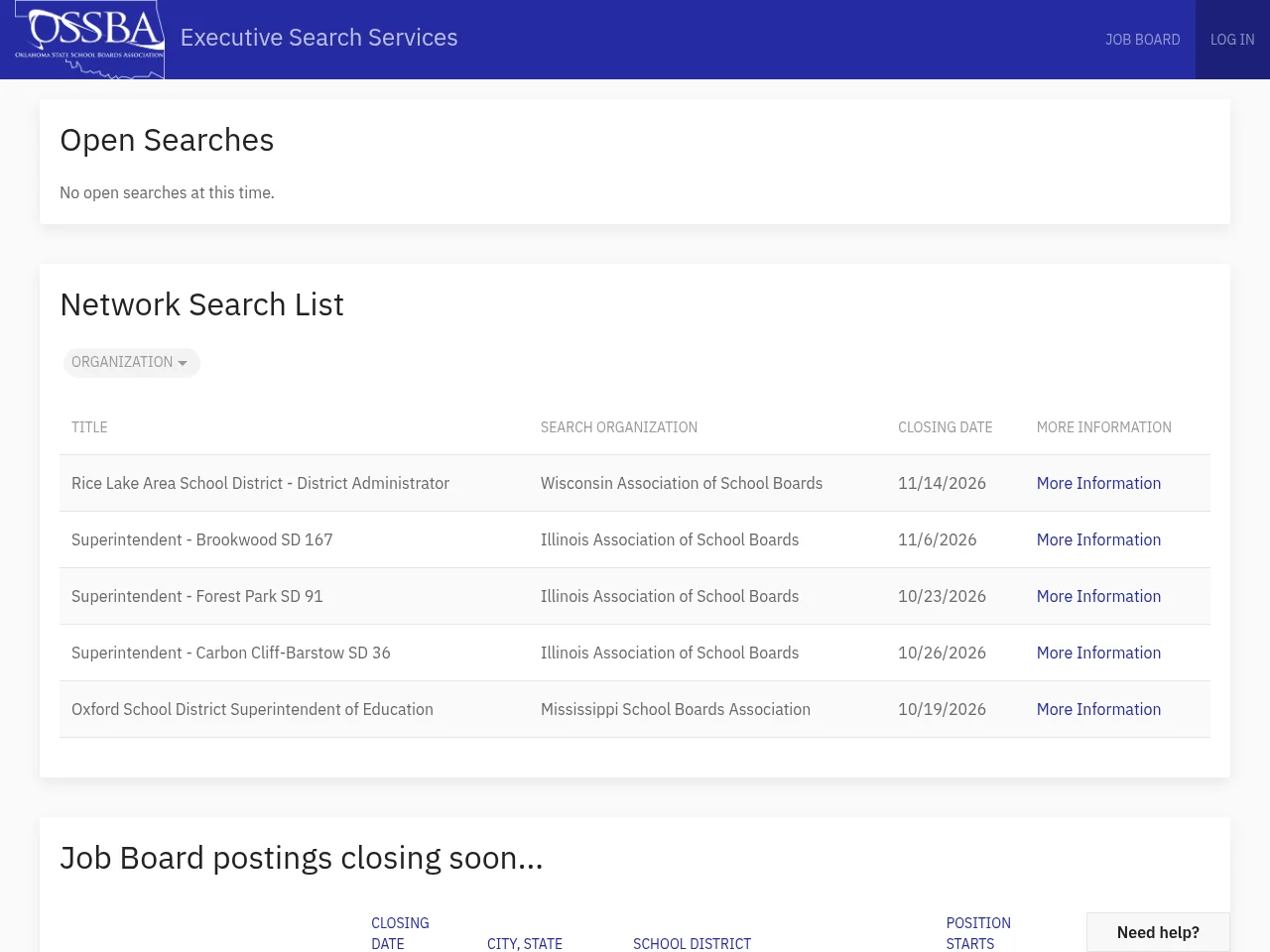This screenshot has height=952, width=1270.
Task: Sort job board by City, State column
Action: point(525,943)
